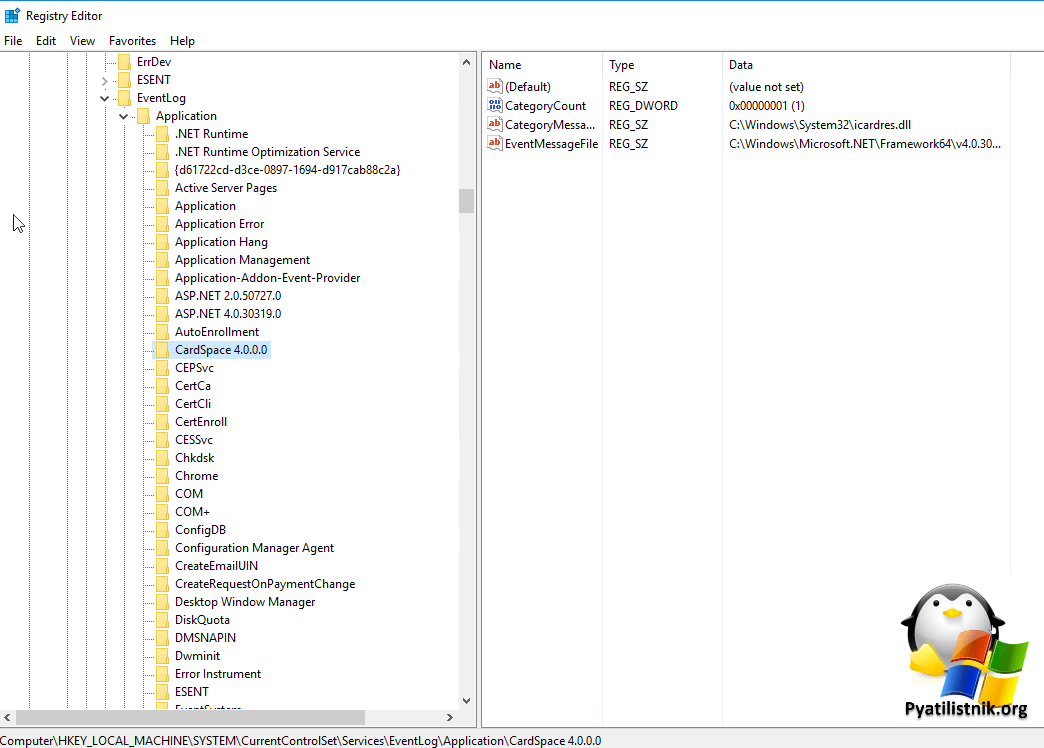The height and width of the screenshot is (748, 1044).
Task: Click the CategoryMessageFile value icon
Action: (494, 125)
